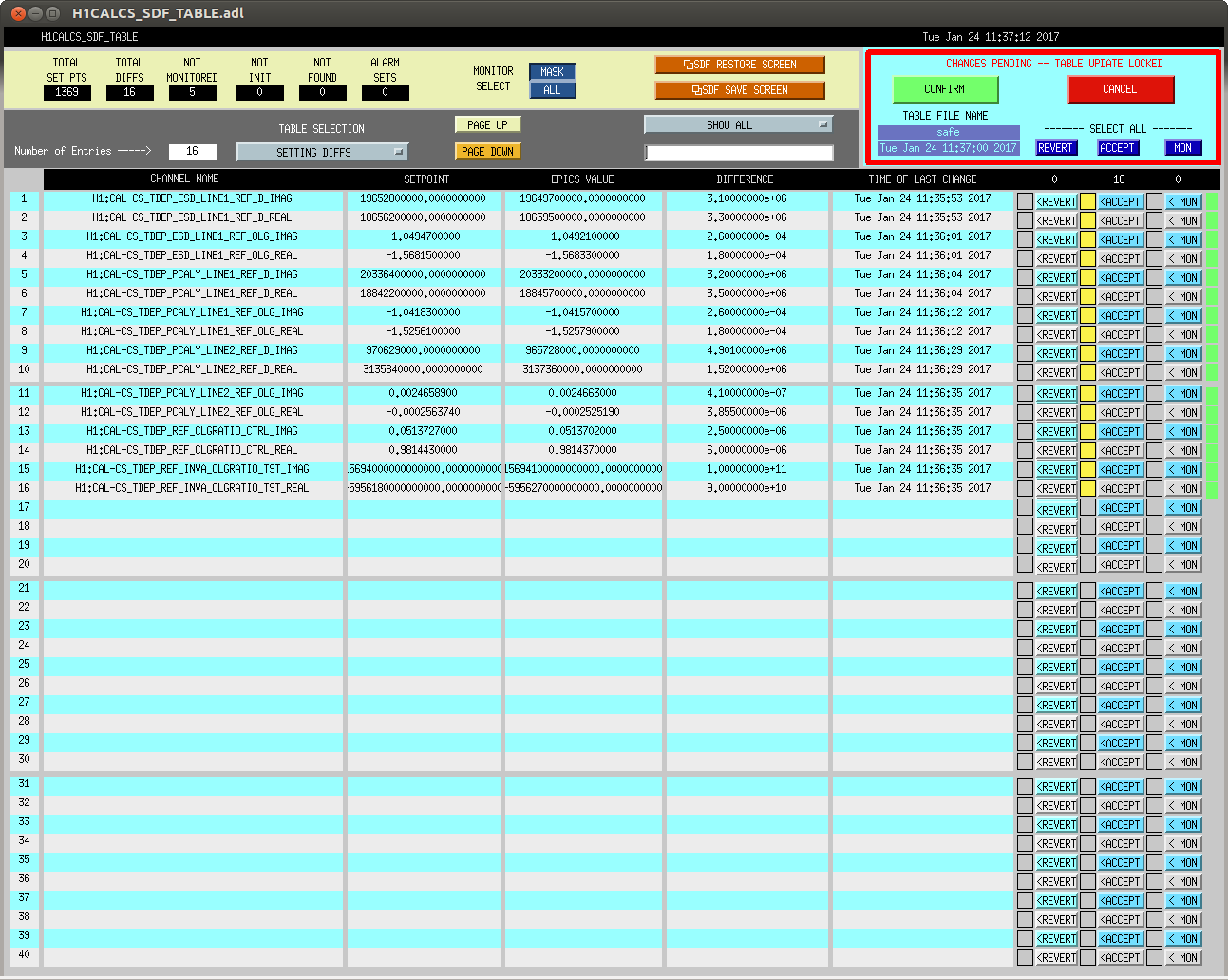Click the CHANNEL NAME column header
Screen dimensions: 1228x980
184,179
